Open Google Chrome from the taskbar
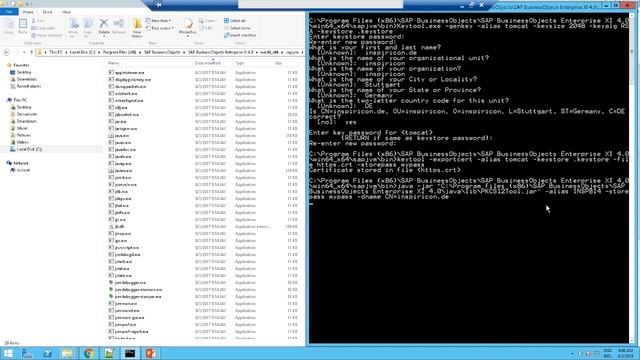This screenshot has width=640, height=360. (89, 353)
